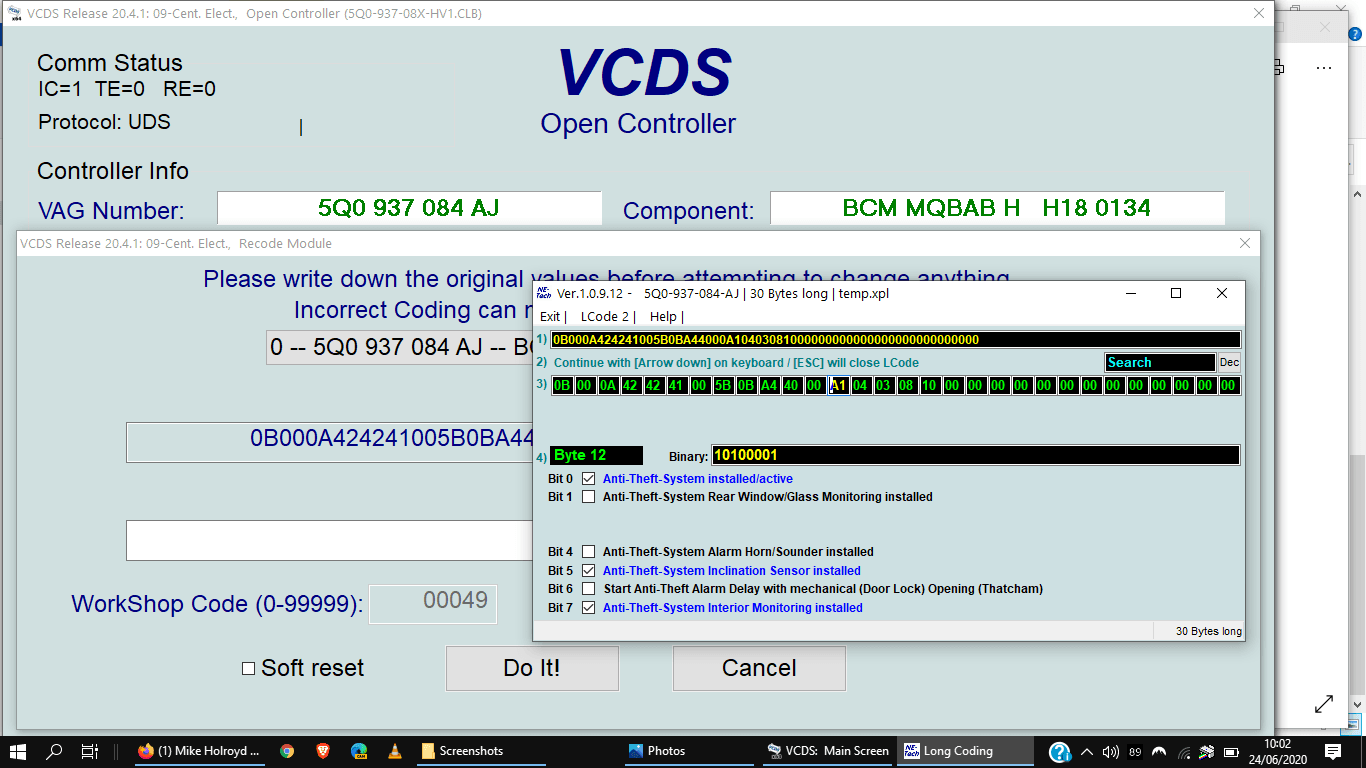
Task: Open Wi-Fi network tray icon
Action: point(1184,751)
